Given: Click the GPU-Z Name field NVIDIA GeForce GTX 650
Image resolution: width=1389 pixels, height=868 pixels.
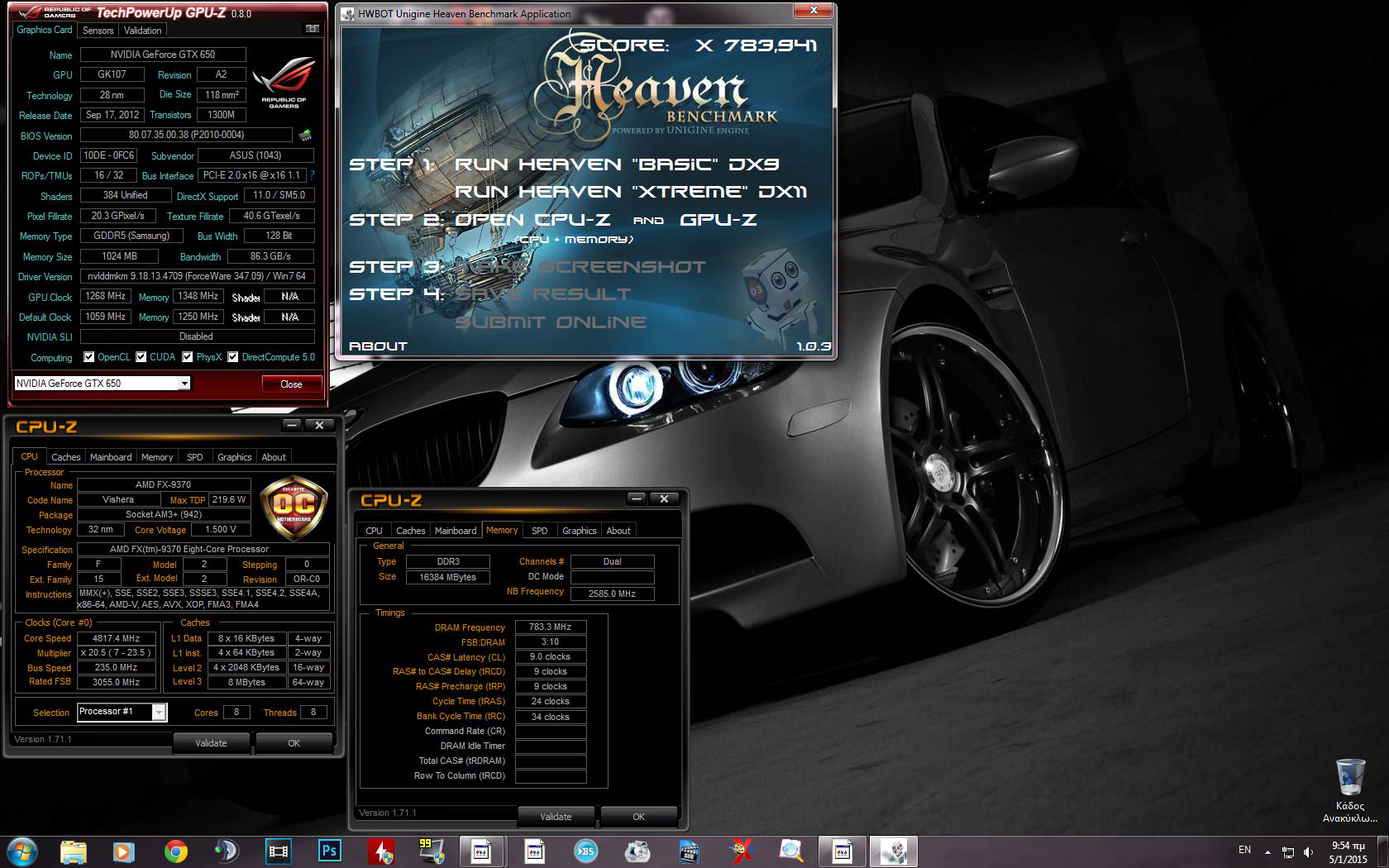Looking at the screenshot, I should [163, 54].
